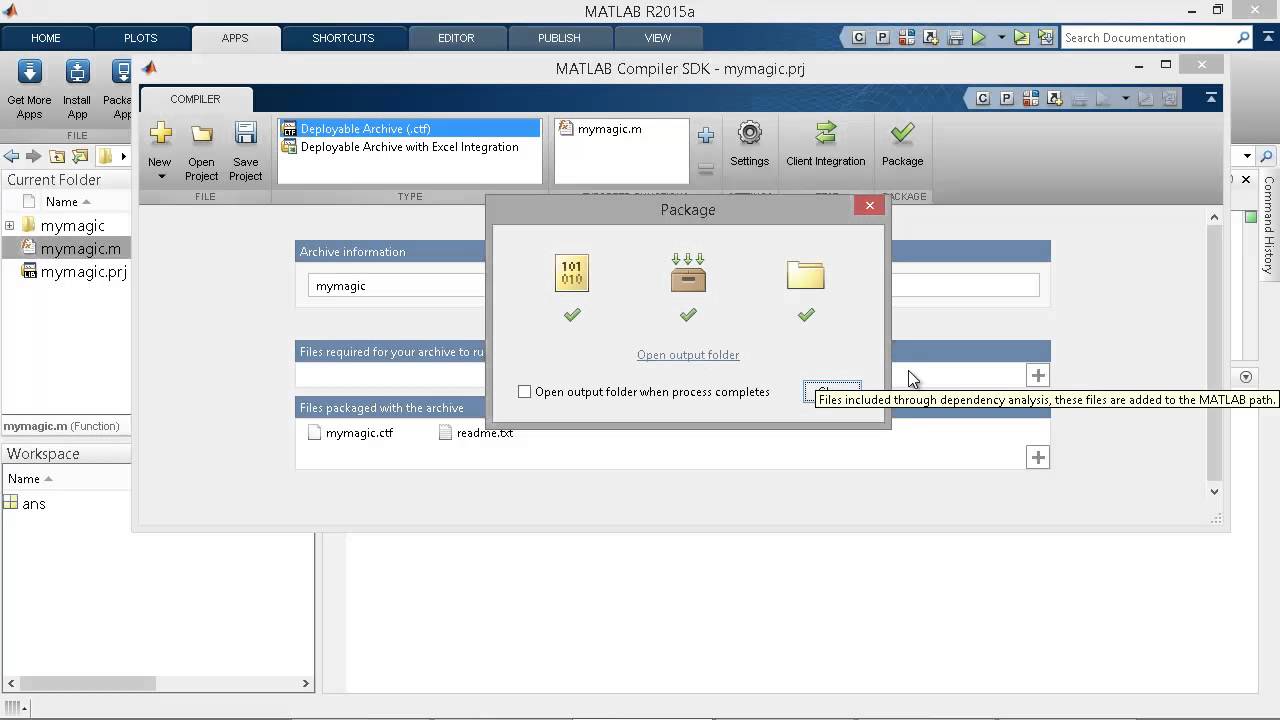Enable Open output folder when process completes
This screenshot has width=1280, height=720.
click(525, 392)
